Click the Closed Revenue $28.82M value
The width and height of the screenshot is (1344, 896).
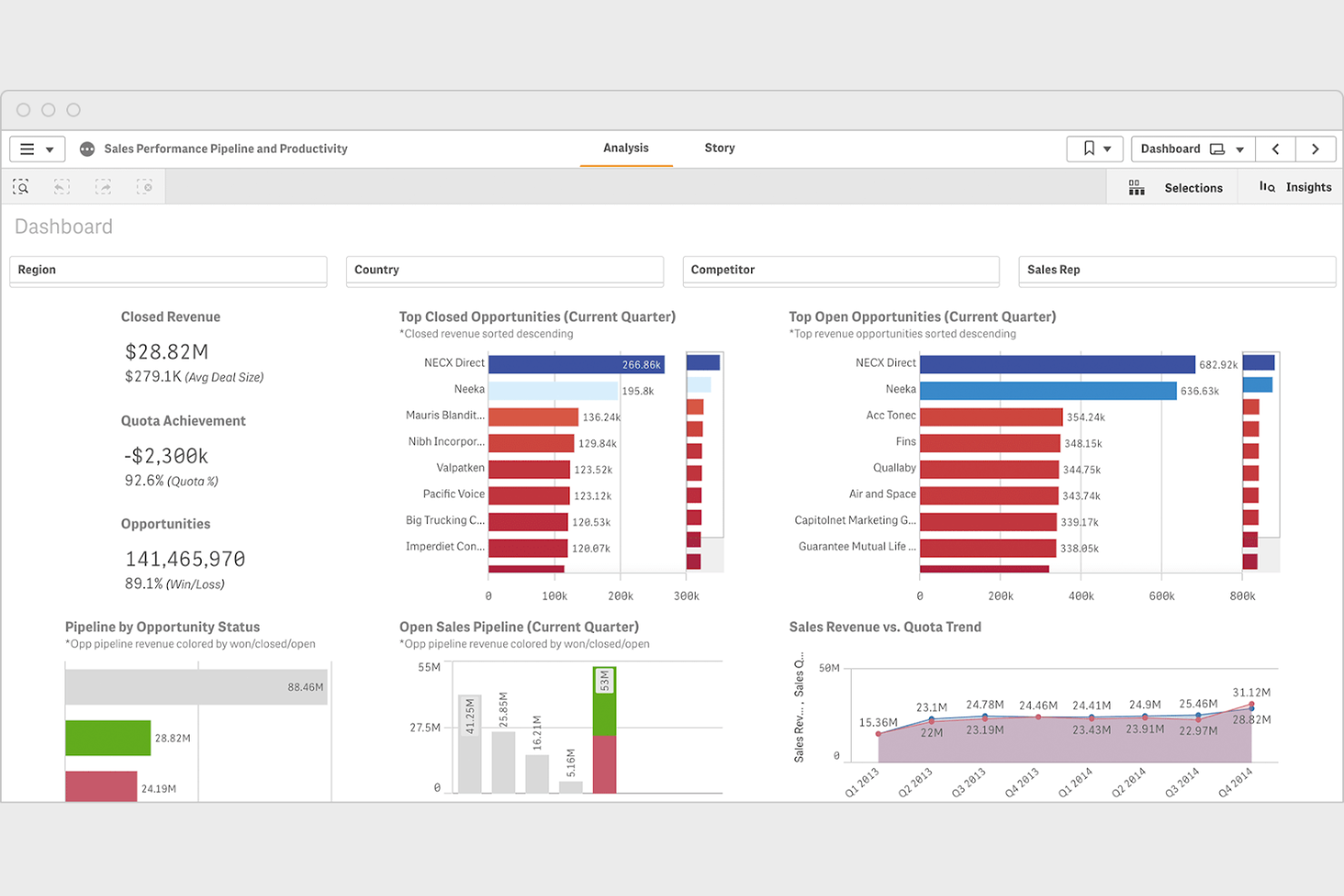pos(167,351)
